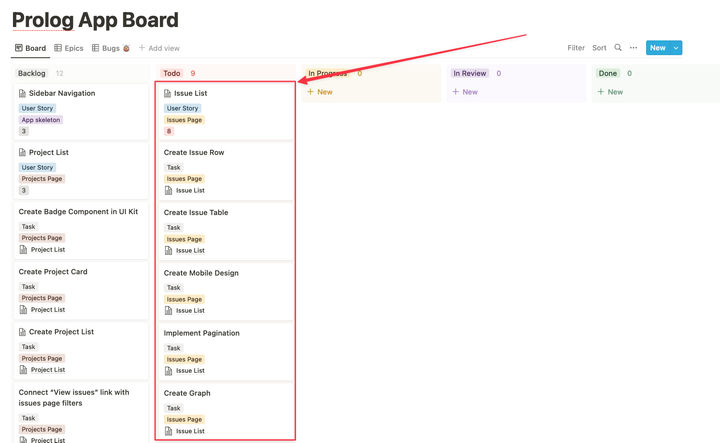This screenshot has height=443, width=720.
Task: Click the In Review column label
Action: point(470,73)
